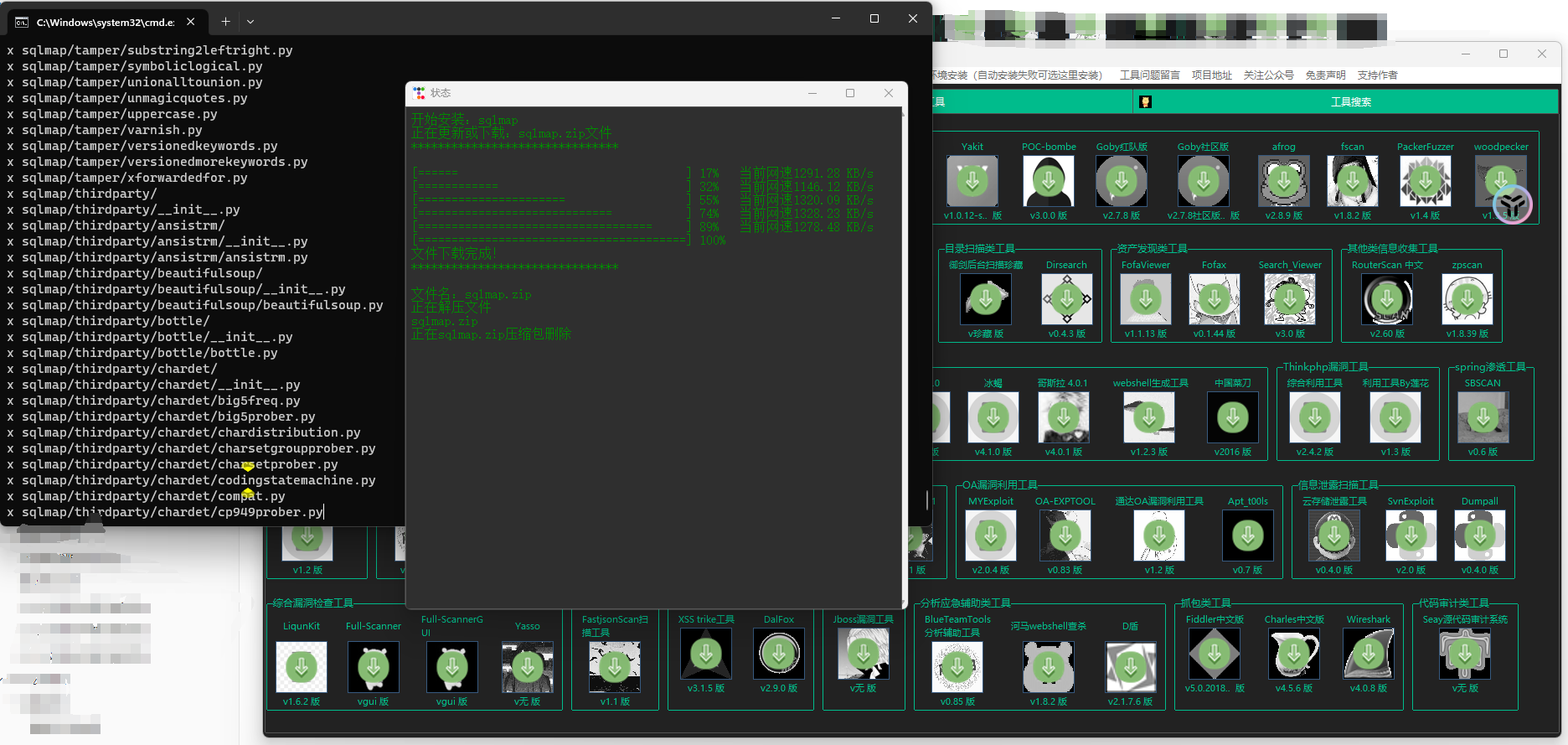1568x745 pixels.
Task: Open 免责声明 menu item
Action: 1326,75
